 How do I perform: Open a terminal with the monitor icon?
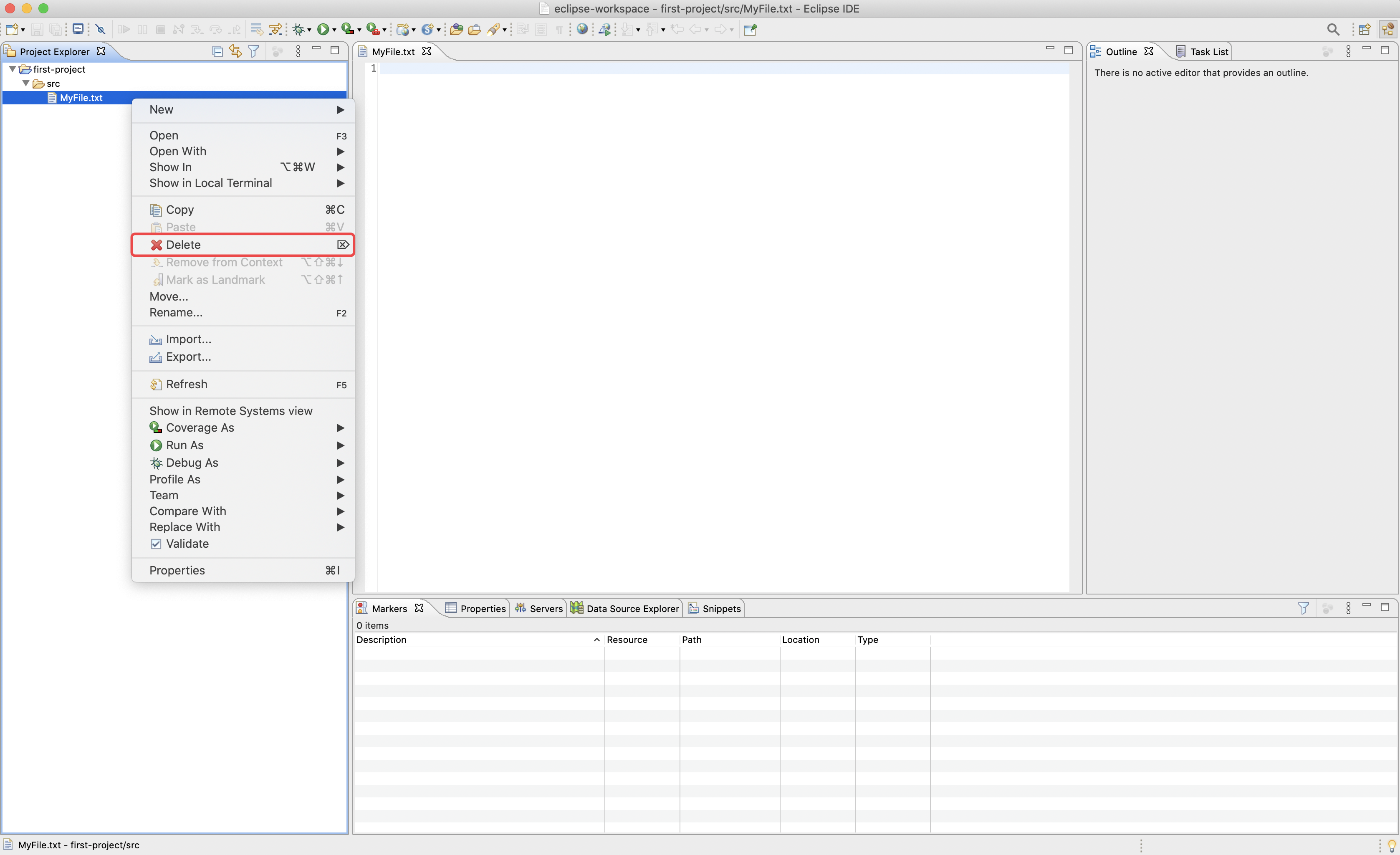(78, 29)
